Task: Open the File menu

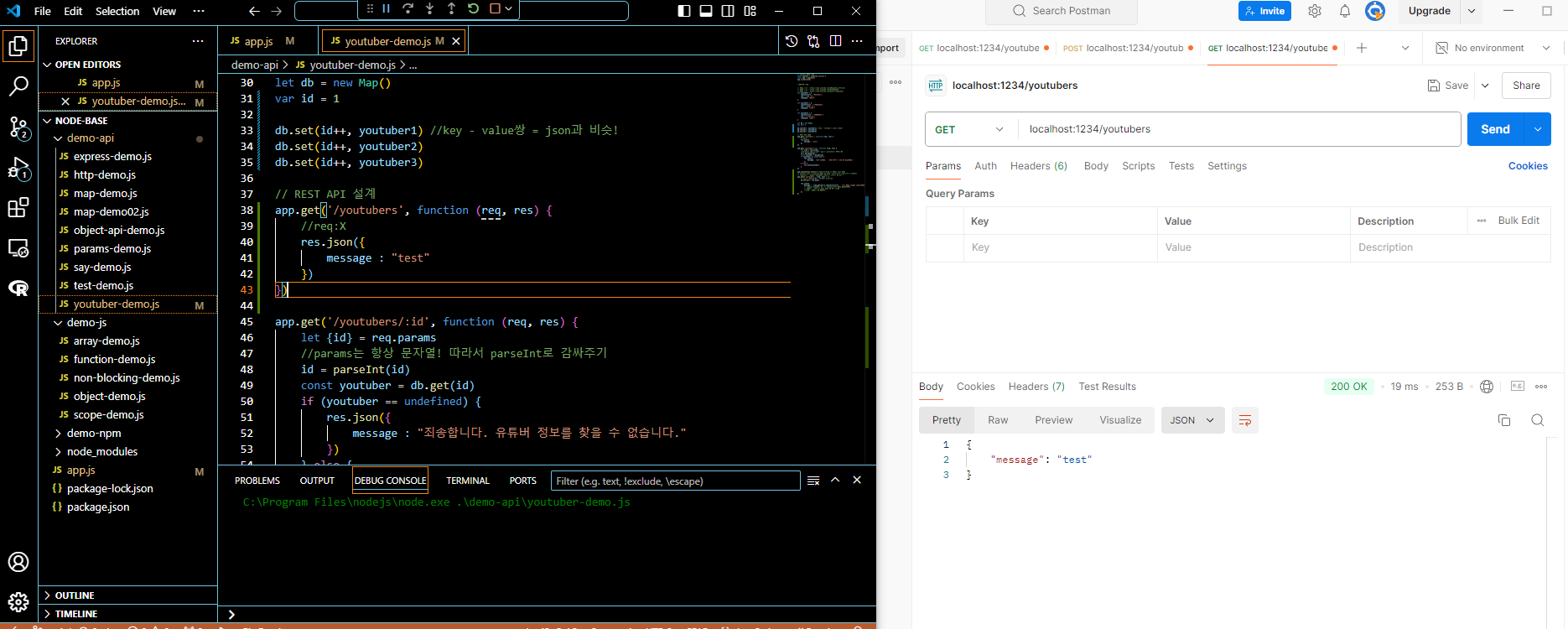Action: click(x=43, y=11)
